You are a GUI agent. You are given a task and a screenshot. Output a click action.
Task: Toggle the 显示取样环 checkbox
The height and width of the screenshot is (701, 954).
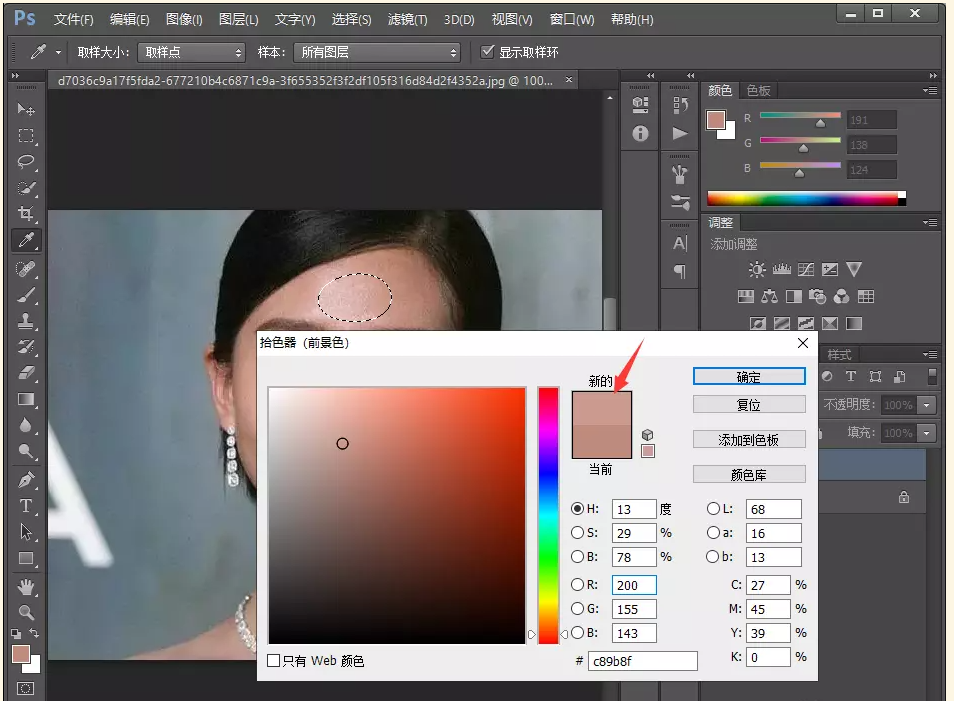(x=488, y=52)
